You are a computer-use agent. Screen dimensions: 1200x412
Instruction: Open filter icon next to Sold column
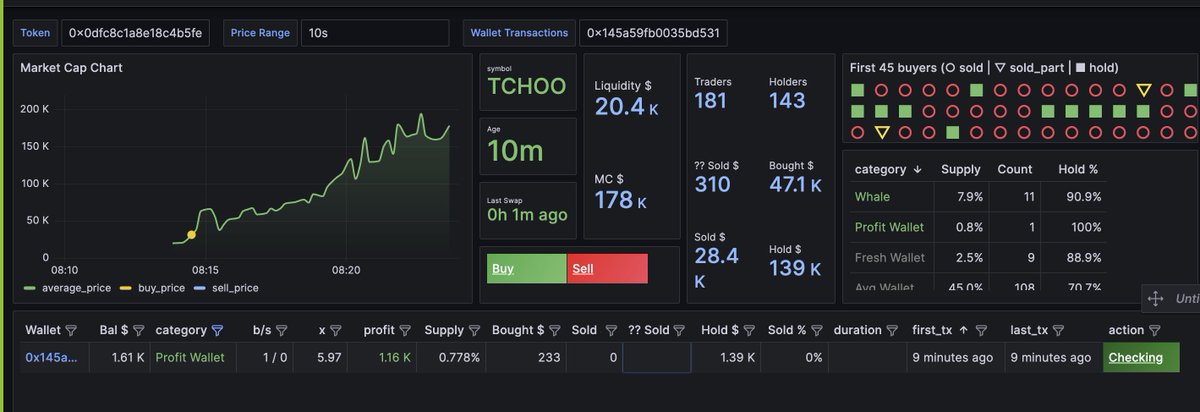click(609, 330)
